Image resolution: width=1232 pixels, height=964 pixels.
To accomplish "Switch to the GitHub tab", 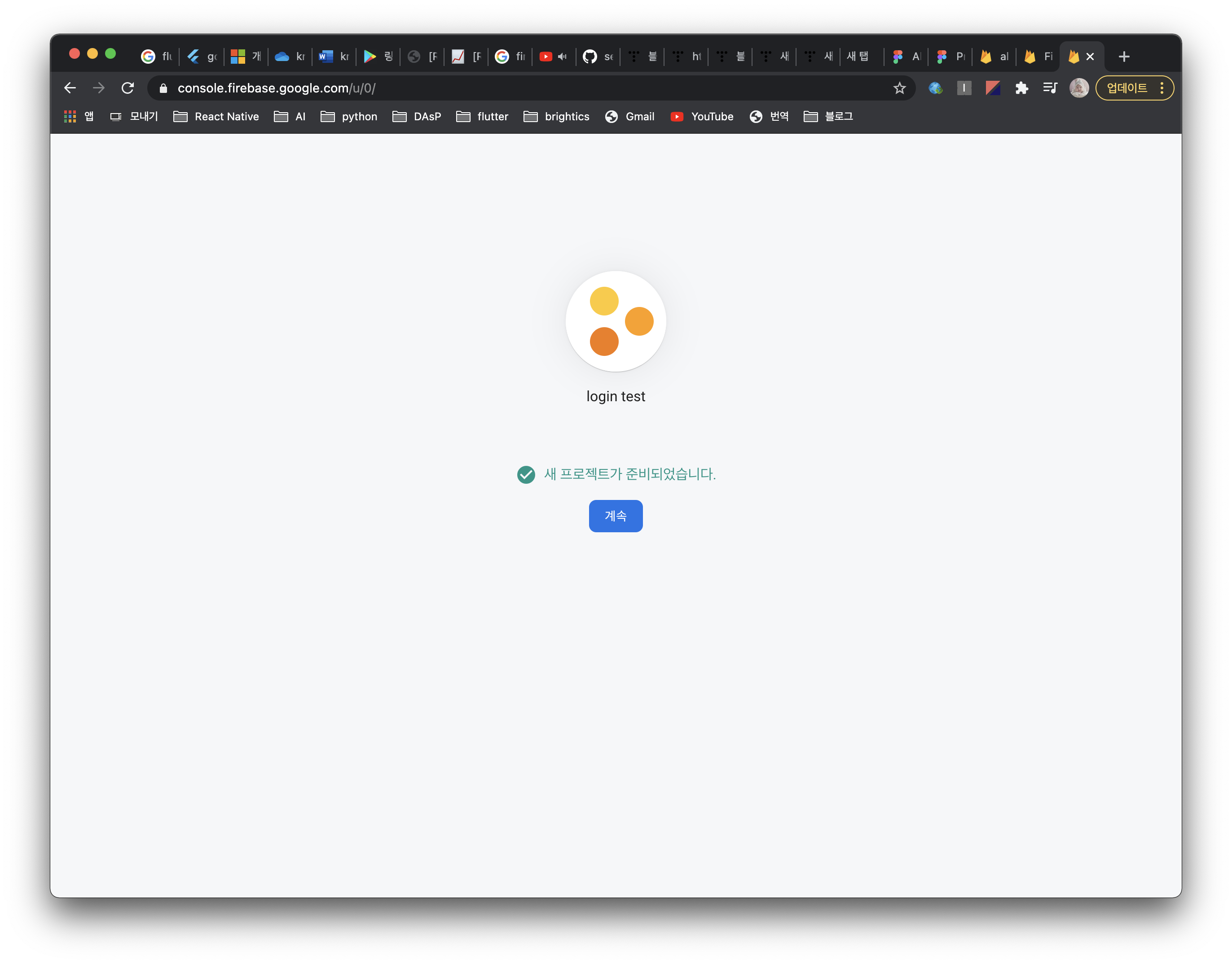I will (x=598, y=57).
